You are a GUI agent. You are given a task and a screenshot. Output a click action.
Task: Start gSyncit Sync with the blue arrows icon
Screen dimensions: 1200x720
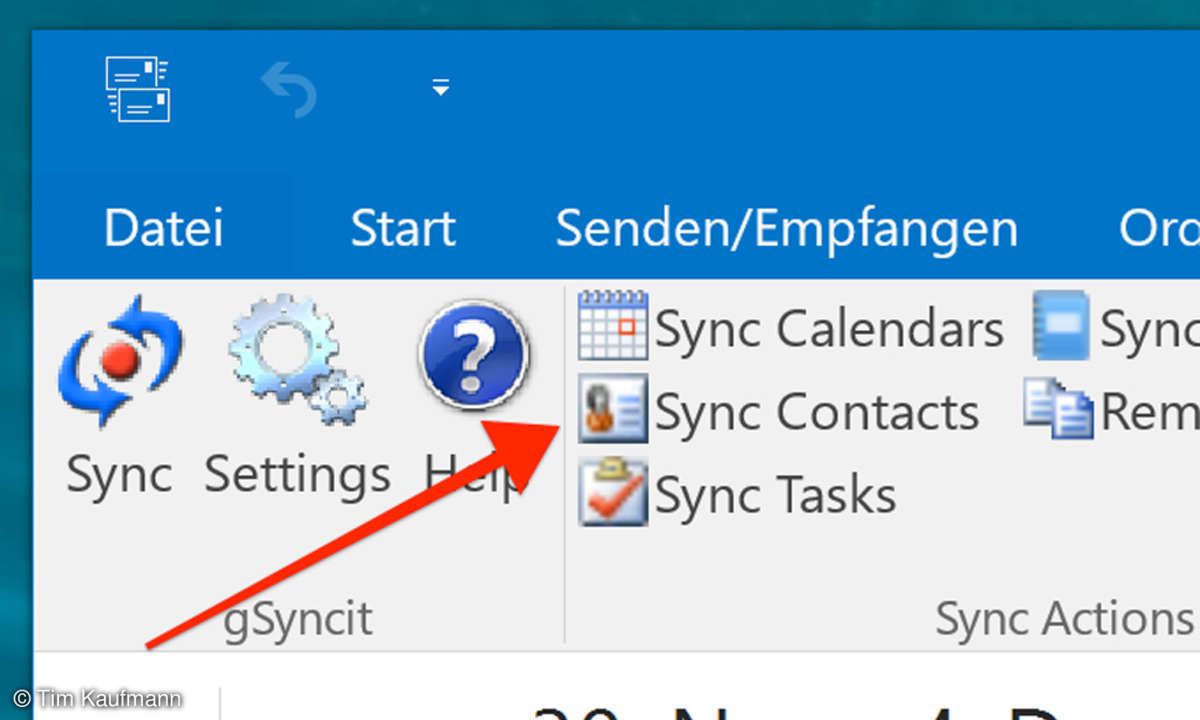pos(120,361)
